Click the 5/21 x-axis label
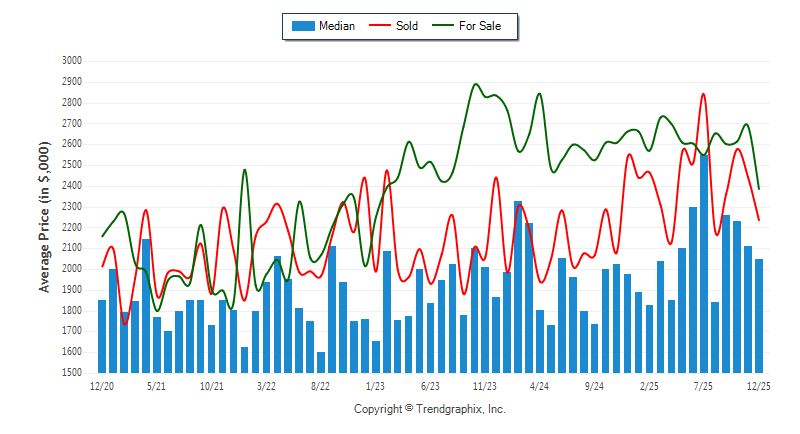This screenshot has width=800, height=434. pos(156,385)
